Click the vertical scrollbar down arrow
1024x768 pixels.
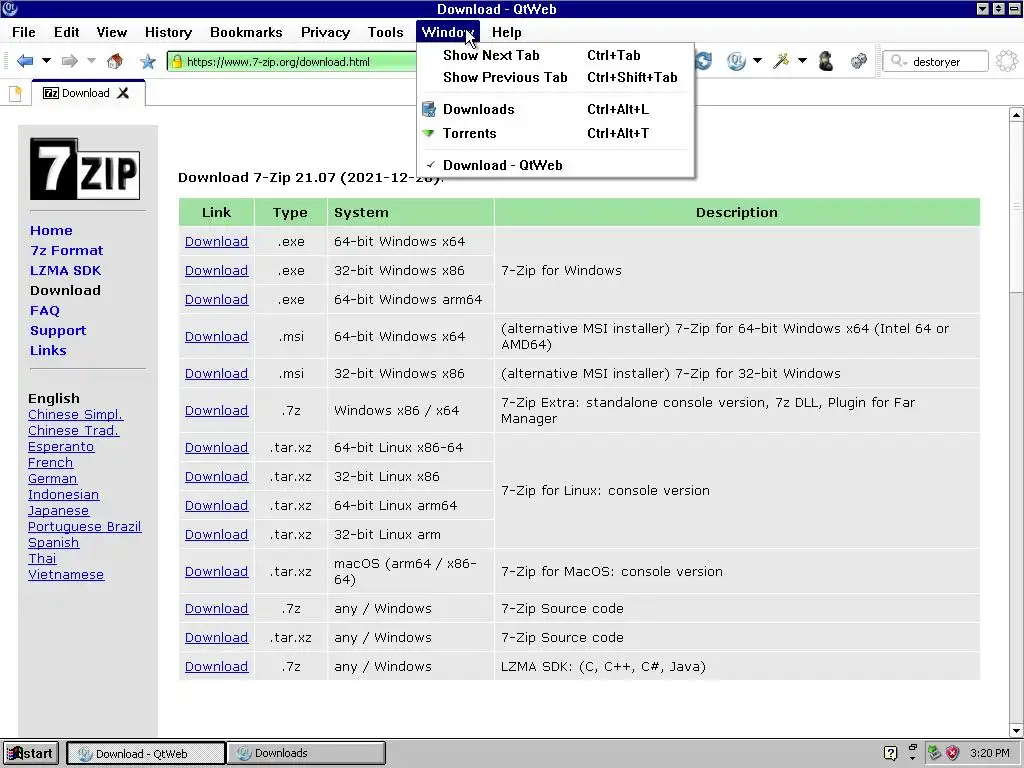[x=1016, y=731]
